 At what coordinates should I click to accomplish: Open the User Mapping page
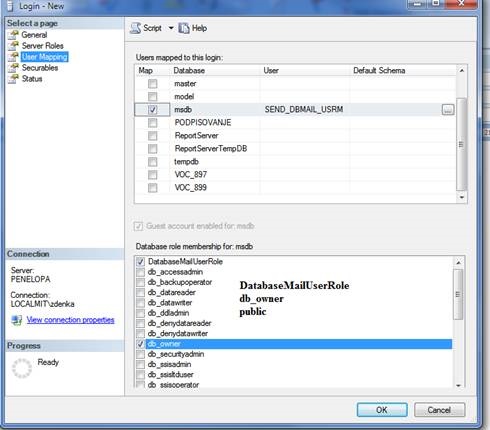44,57
